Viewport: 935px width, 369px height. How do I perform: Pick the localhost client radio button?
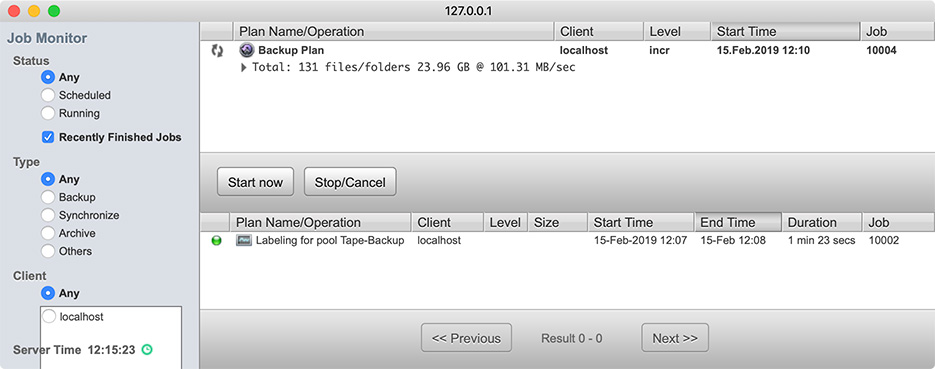click(x=49, y=317)
